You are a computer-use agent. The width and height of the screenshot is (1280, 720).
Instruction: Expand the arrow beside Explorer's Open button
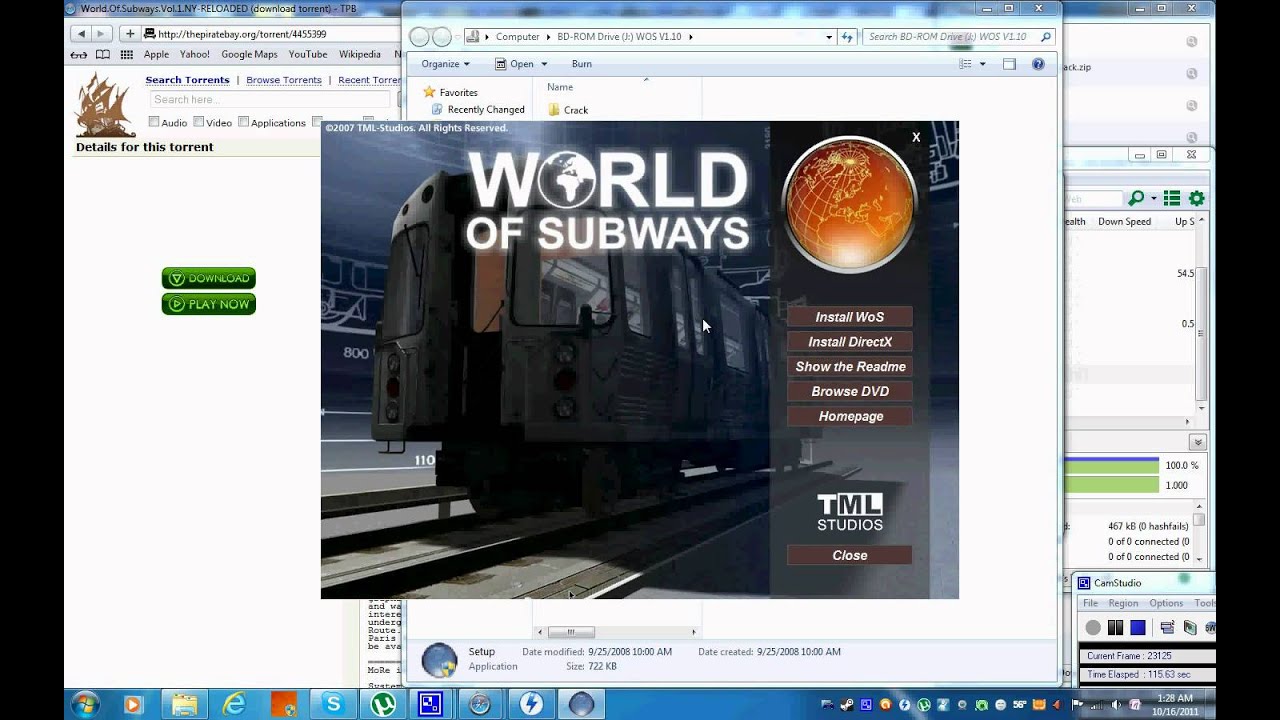coord(544,64)
